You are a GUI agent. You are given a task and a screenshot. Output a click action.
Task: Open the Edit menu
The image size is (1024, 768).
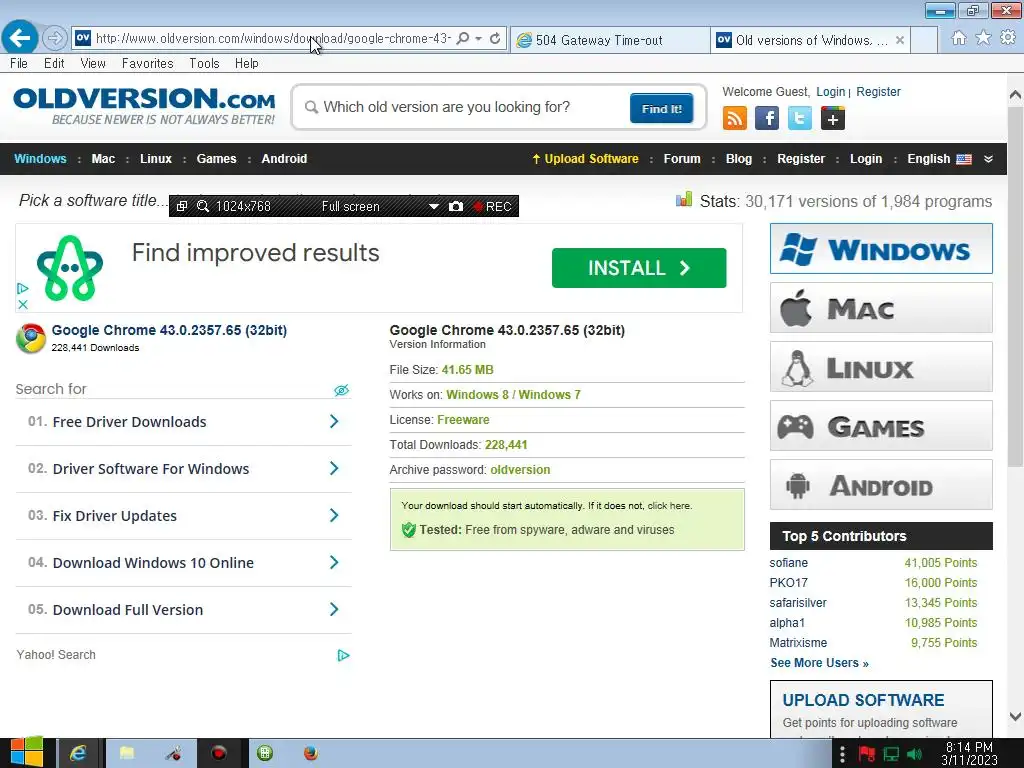(x=54, y=63)
